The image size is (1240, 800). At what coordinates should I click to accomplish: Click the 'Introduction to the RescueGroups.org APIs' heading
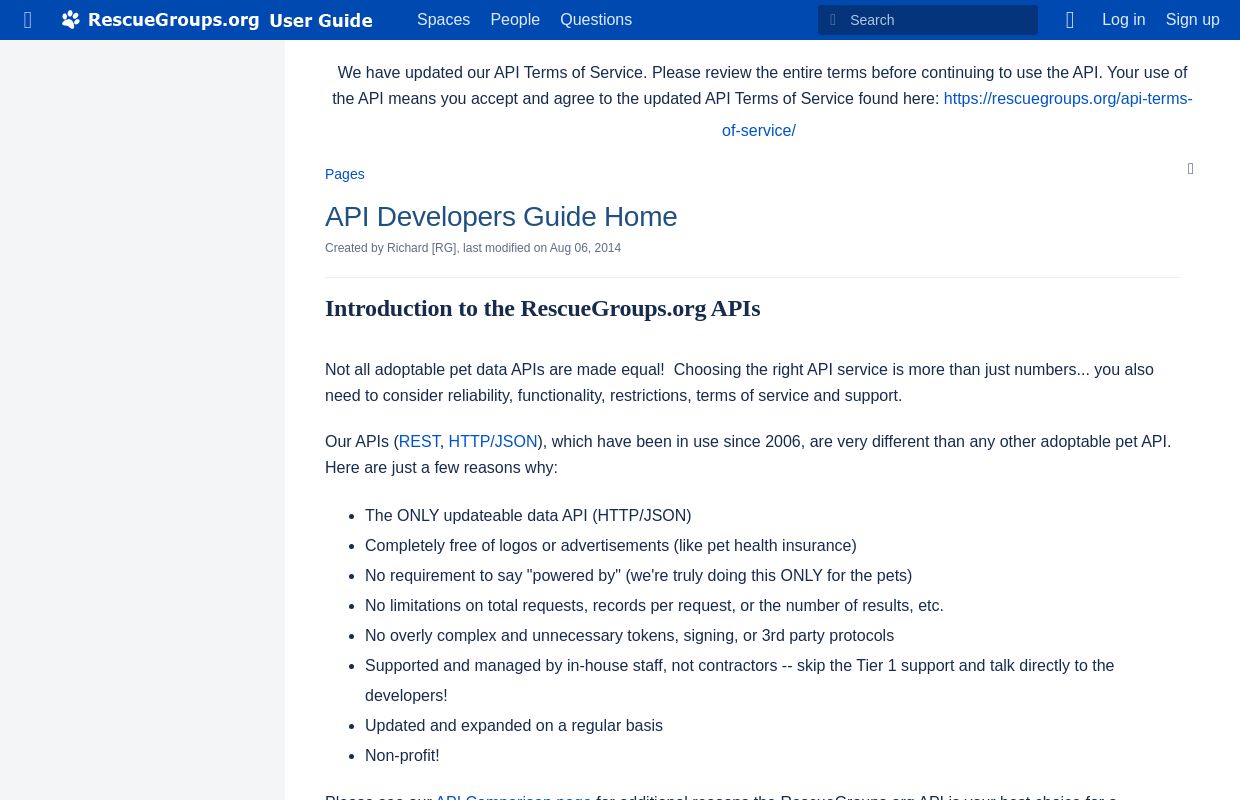pyautogui.click(x=542, y=308)
